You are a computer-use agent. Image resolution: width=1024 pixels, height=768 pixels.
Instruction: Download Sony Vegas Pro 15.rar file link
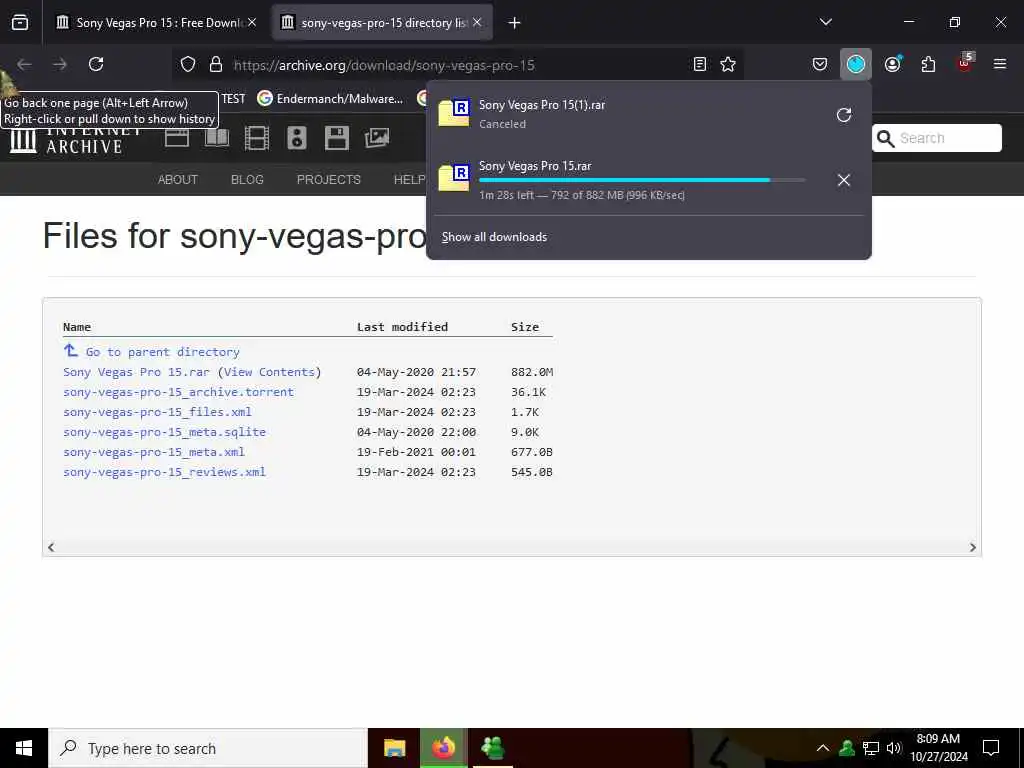pos(136,372)
